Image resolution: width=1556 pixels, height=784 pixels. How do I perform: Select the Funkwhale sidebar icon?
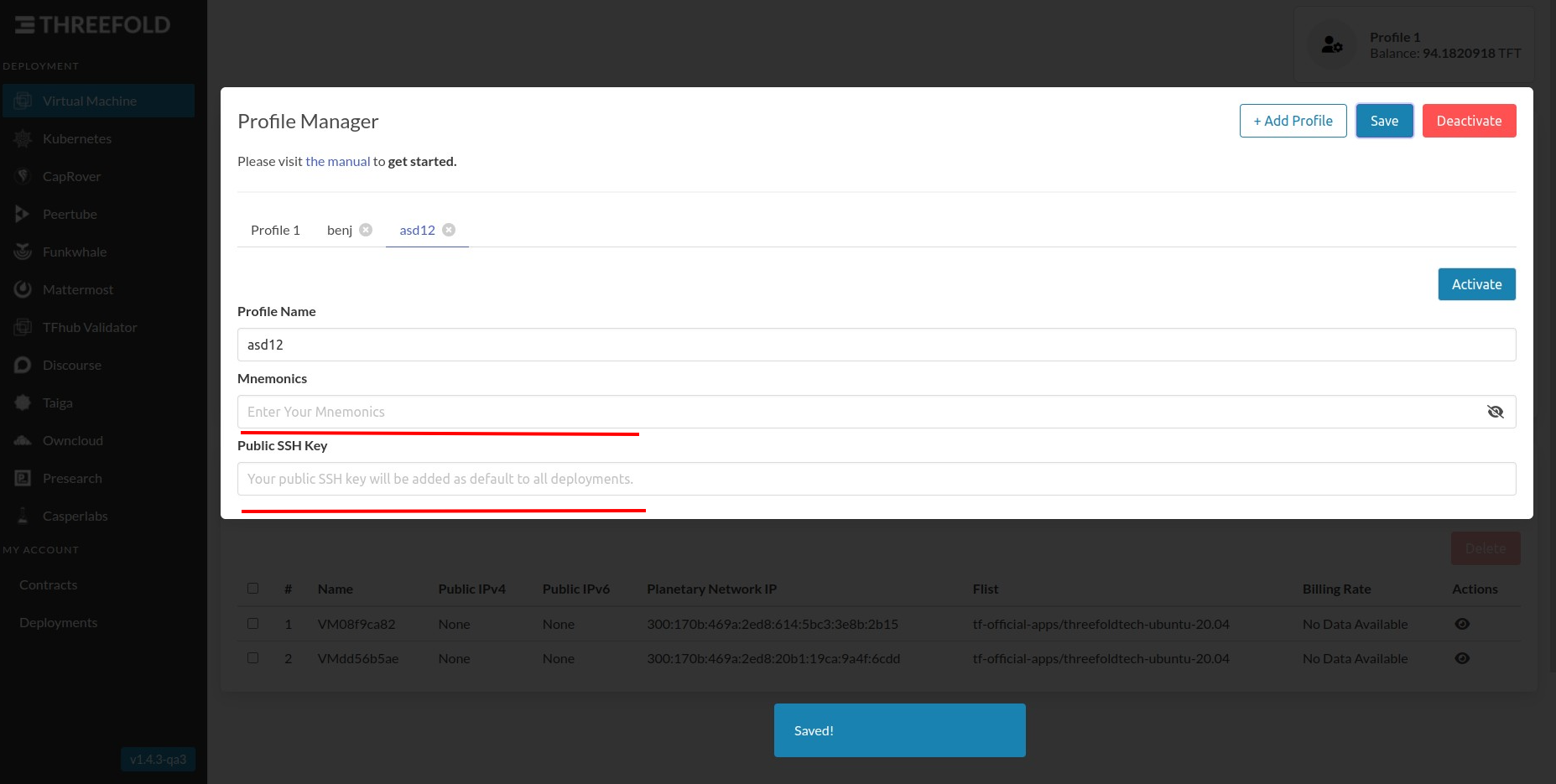coord(23,252)
